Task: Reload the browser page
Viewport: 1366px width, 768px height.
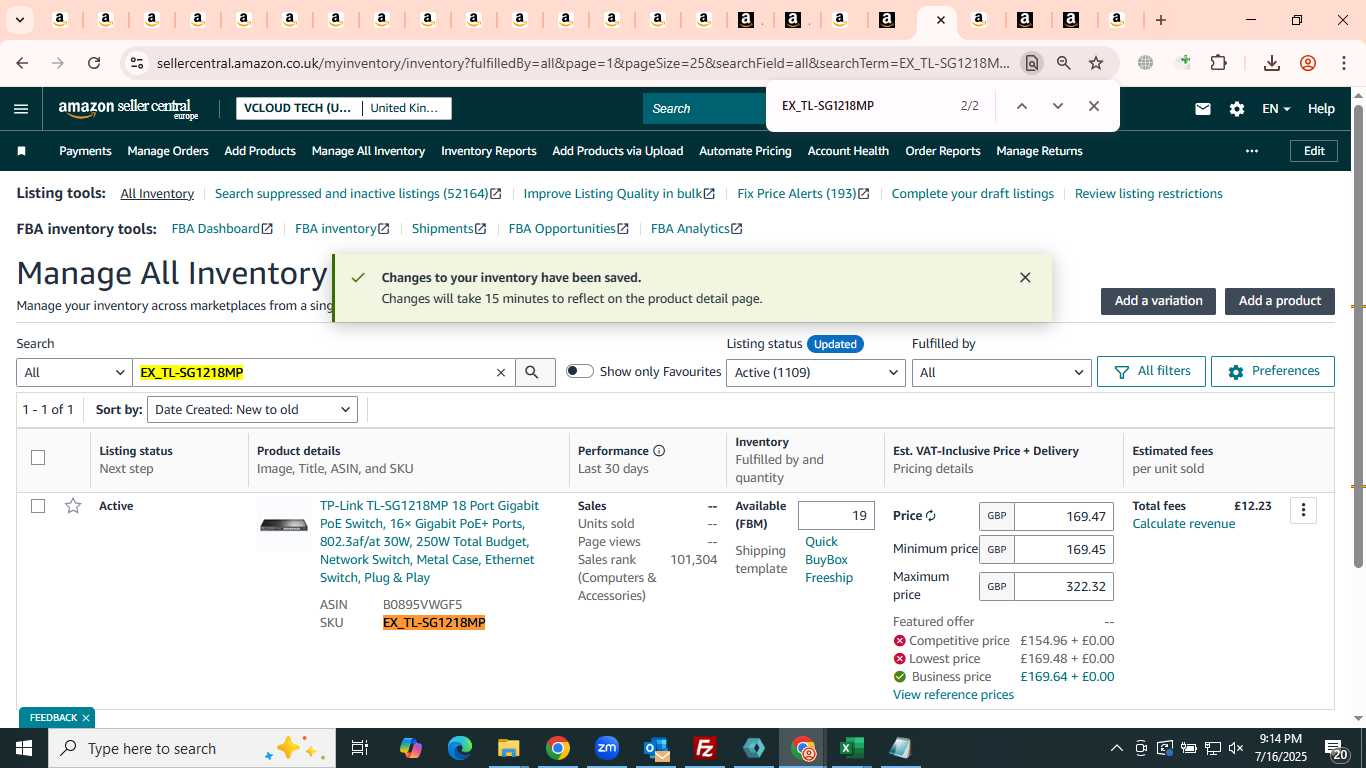Action: (x=94, y=63)
